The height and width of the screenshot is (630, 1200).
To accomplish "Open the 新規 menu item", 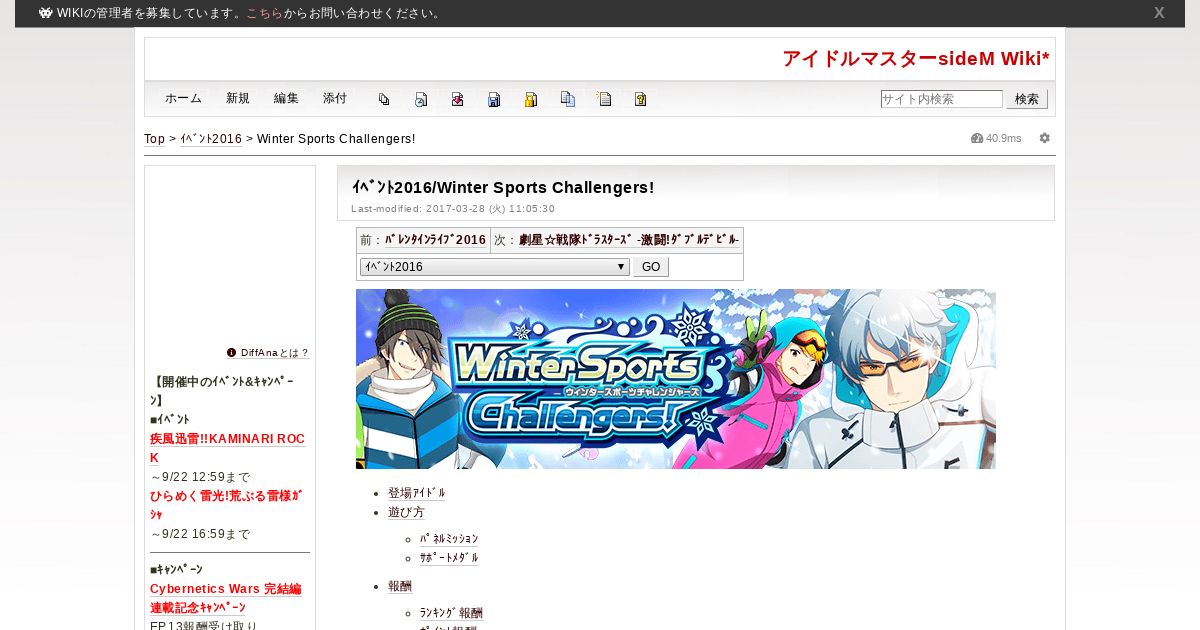I will point(238,98).
